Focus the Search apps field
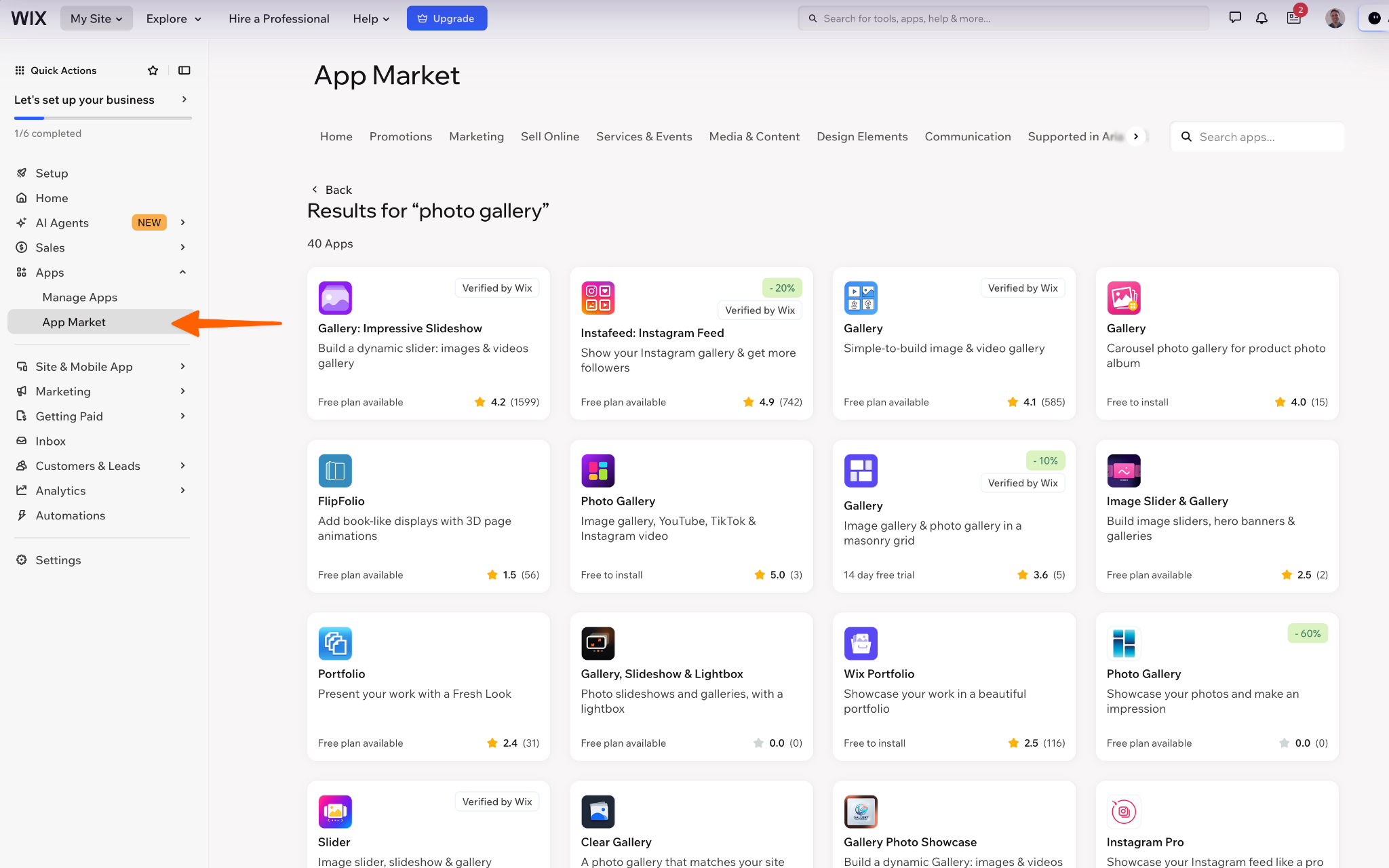 click(x=1257, y=137)
